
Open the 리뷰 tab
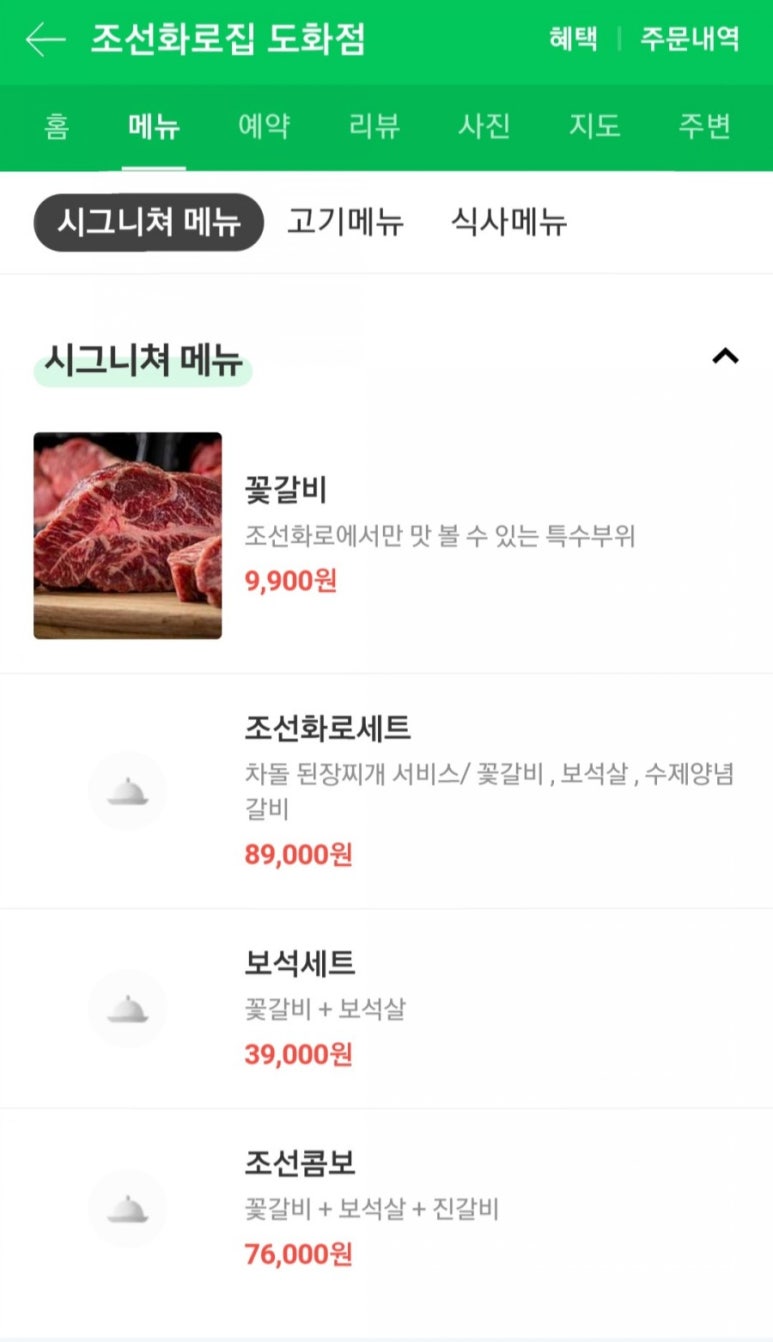[374, 127]
